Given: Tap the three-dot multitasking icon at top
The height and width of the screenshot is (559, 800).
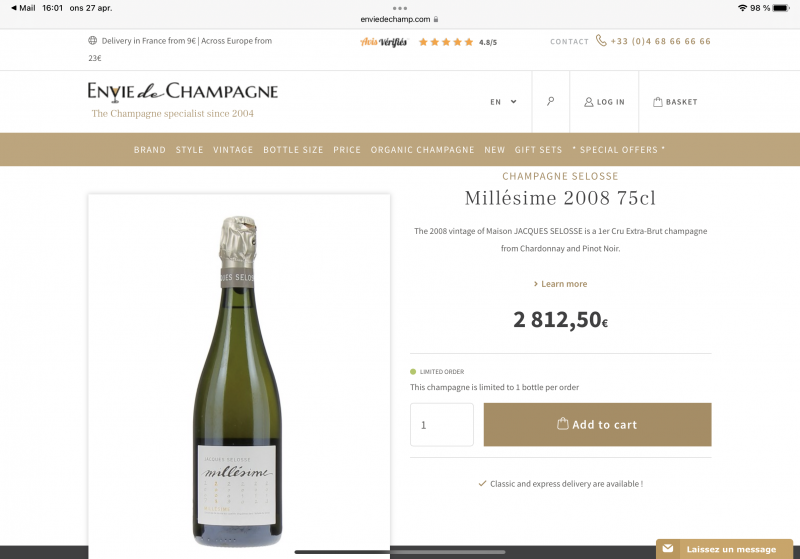Looking at the screenshot, I should [400, 7].
